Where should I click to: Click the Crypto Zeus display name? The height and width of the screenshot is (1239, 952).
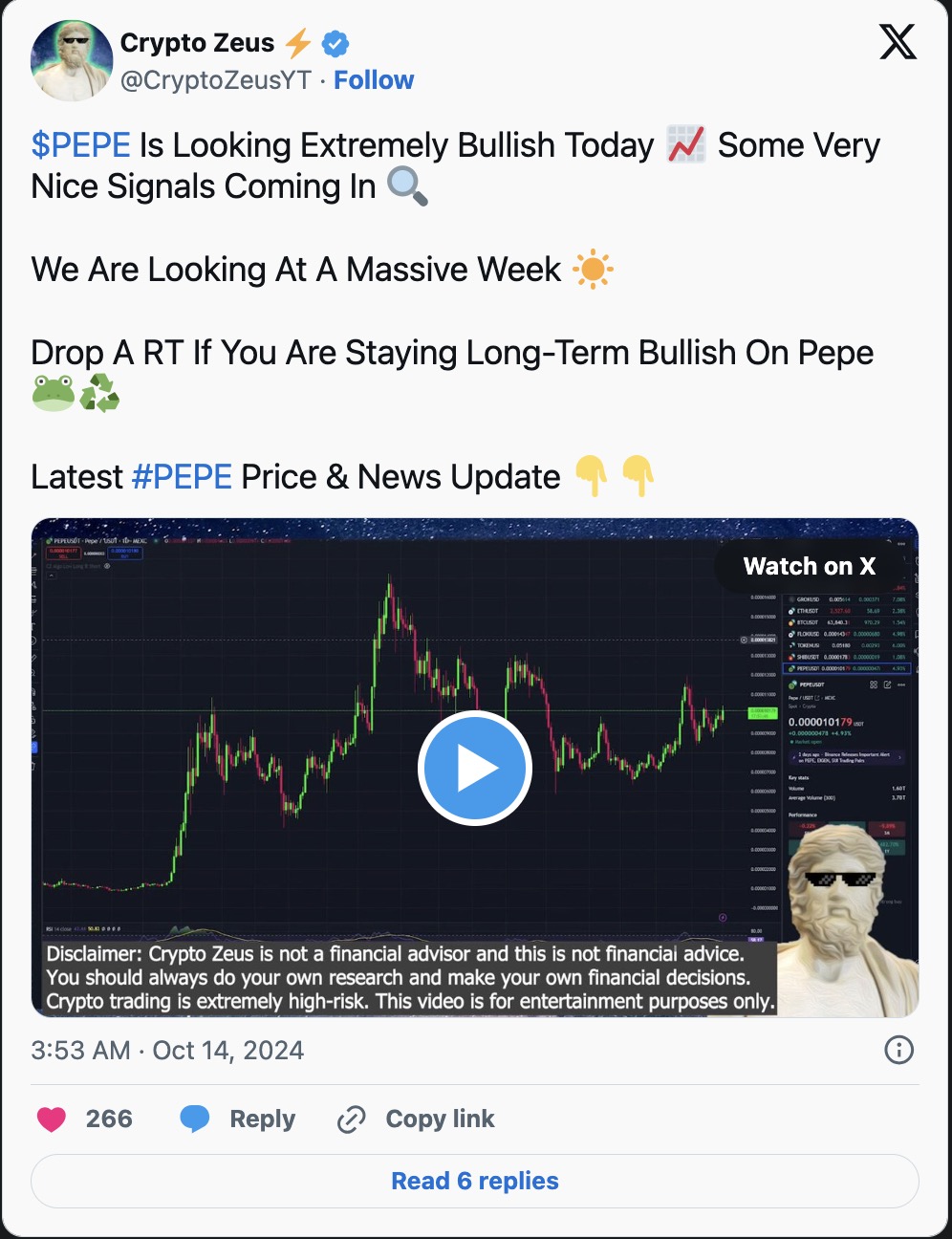[197, 43]
